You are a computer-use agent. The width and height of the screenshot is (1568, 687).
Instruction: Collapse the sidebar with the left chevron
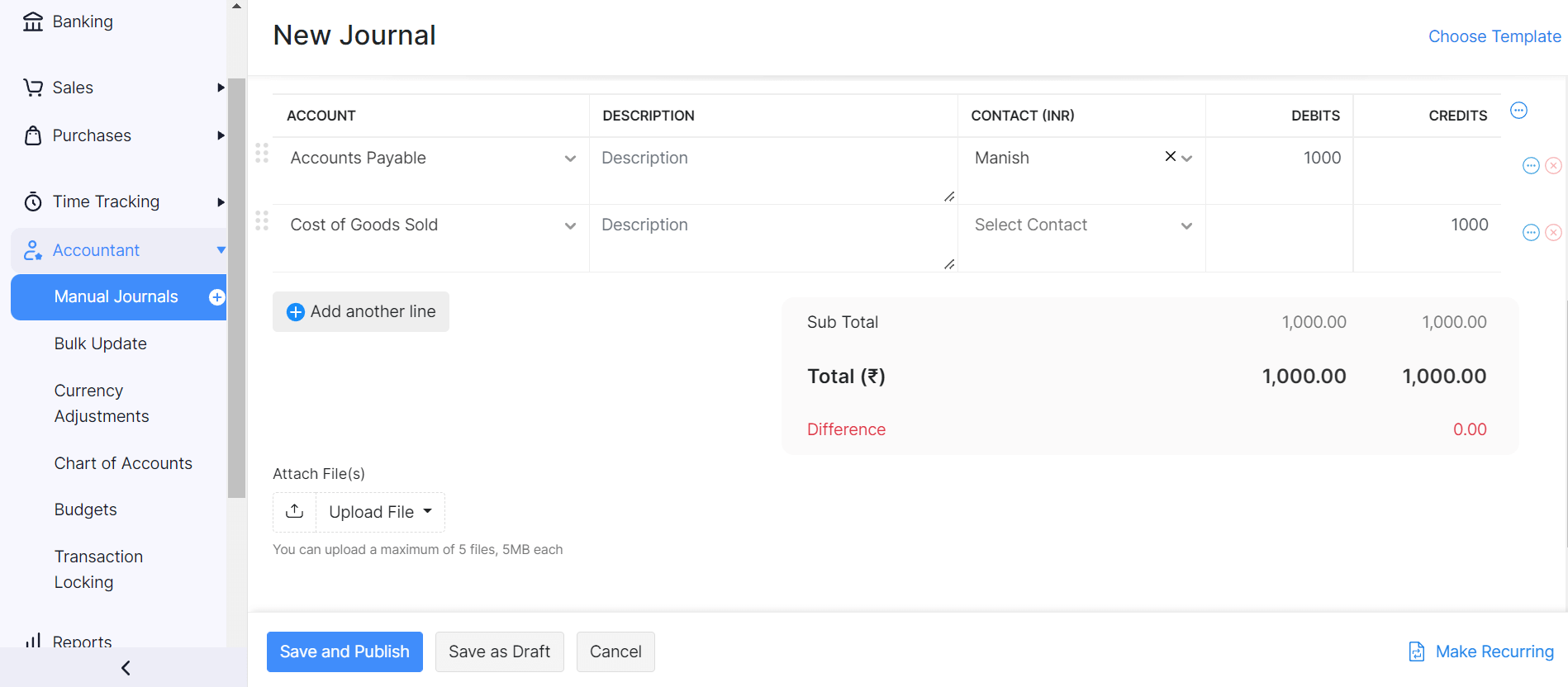point(126,668)
